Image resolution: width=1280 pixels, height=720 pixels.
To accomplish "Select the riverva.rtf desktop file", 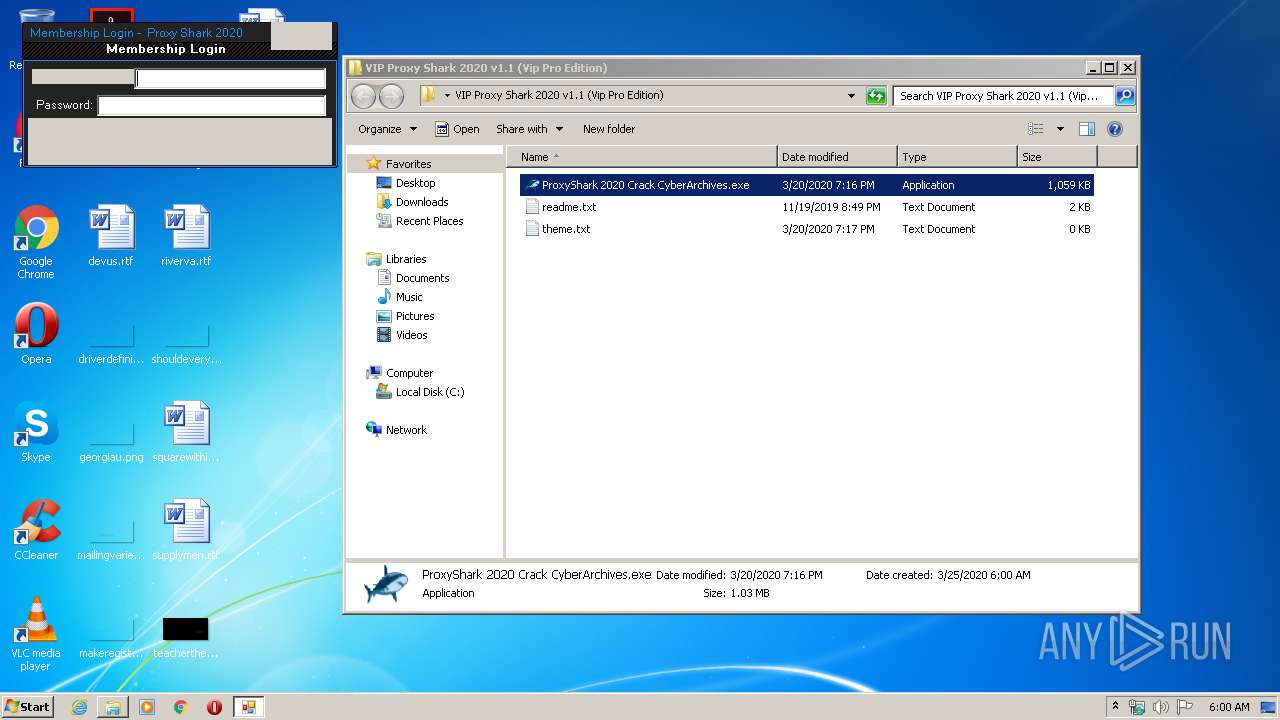I will pos(187,236).
